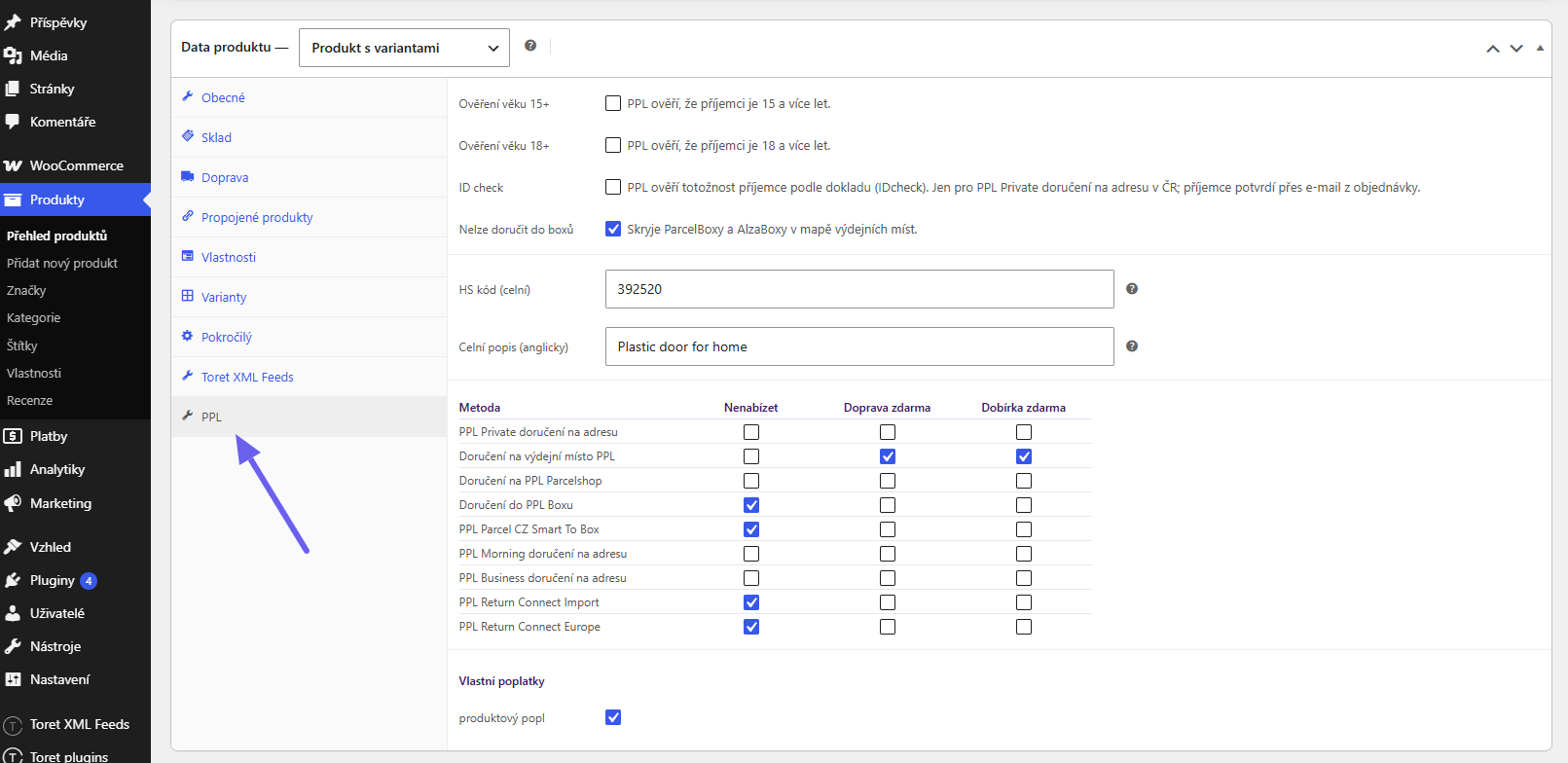The width and height of the screenshot is (1568, 763).
Task: Open the Štítky submenu link
Action: pyautogui.click(x=22, y=345)
